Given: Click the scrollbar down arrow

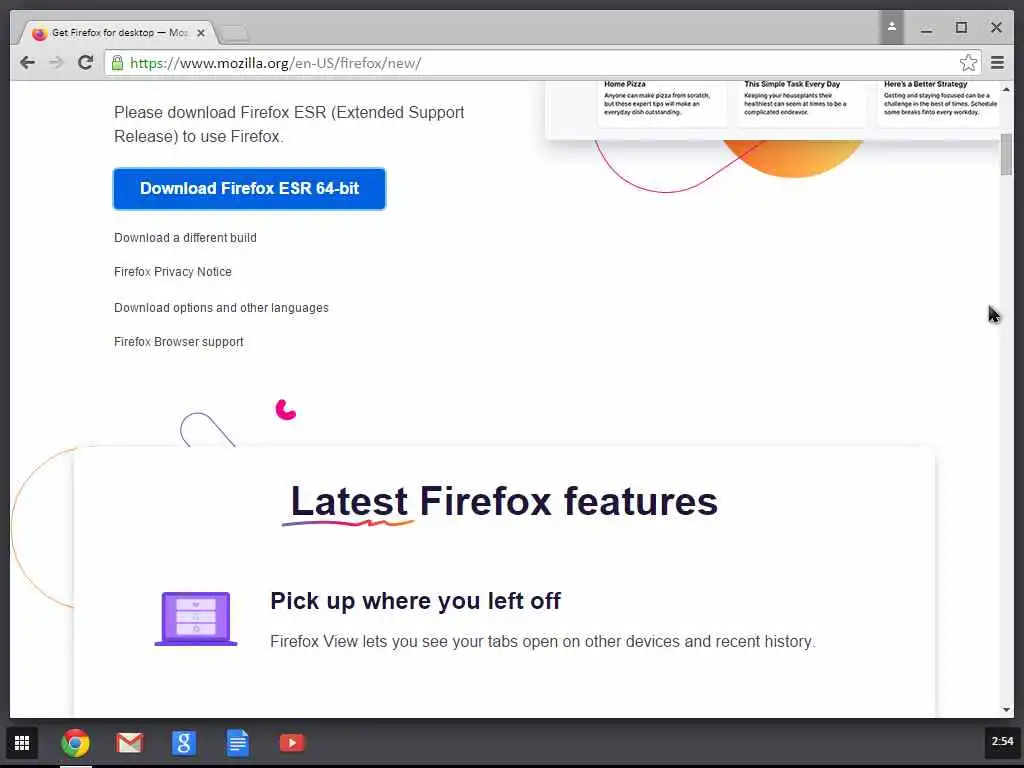Looking at the screenshot, I should pyautogui.click(x=1006, y=710).
